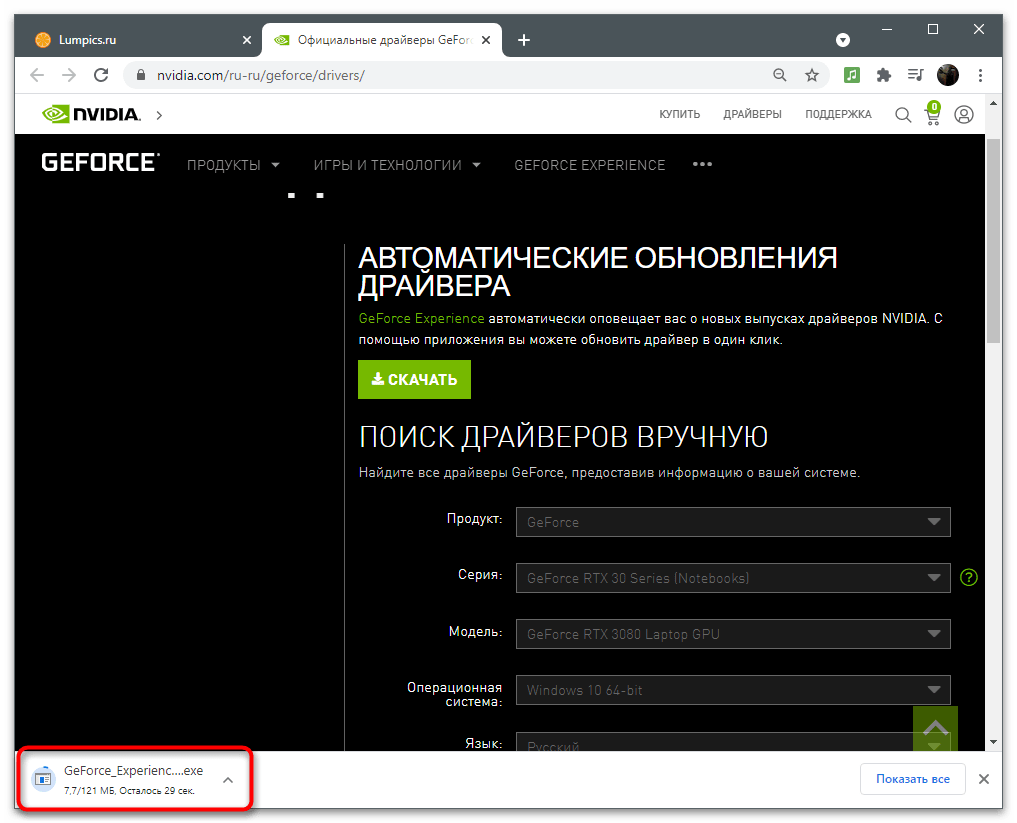1017x823 pixels.
Task: Reload the NVIDIA drivers page
Action: pos(101,75)
